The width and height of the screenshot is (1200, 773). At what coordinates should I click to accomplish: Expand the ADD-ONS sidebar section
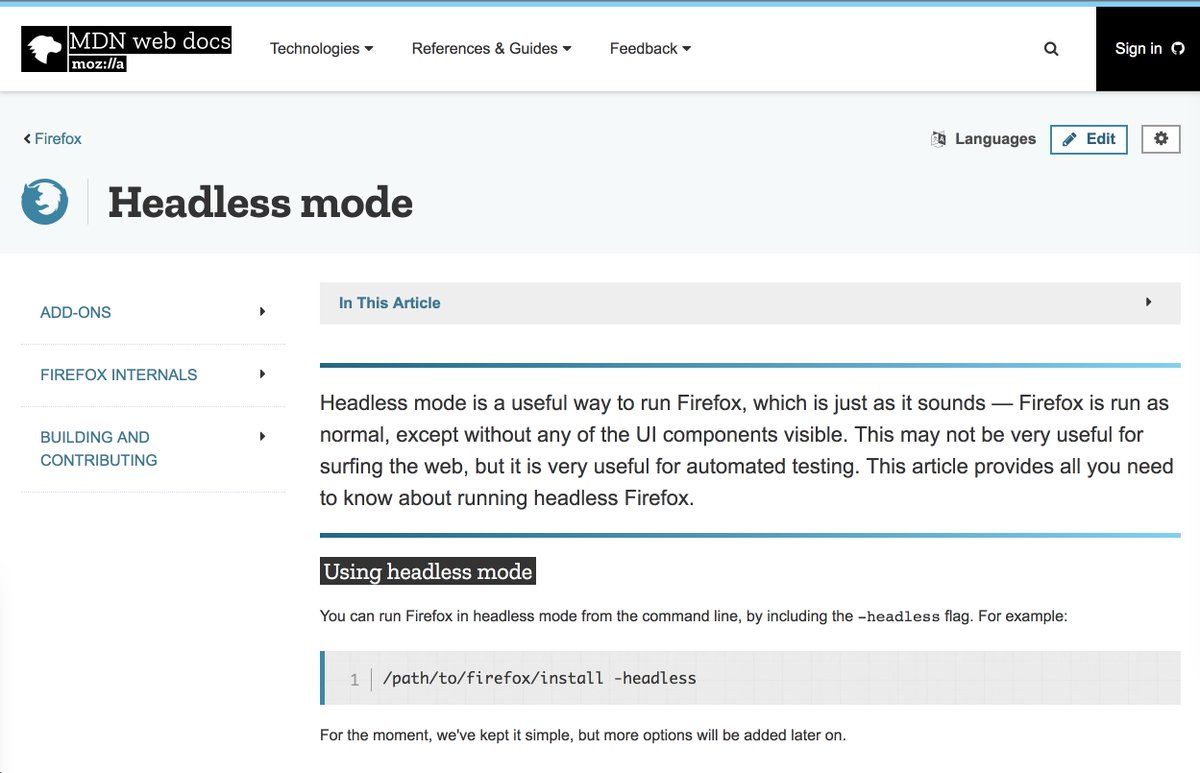pos(262,312)
